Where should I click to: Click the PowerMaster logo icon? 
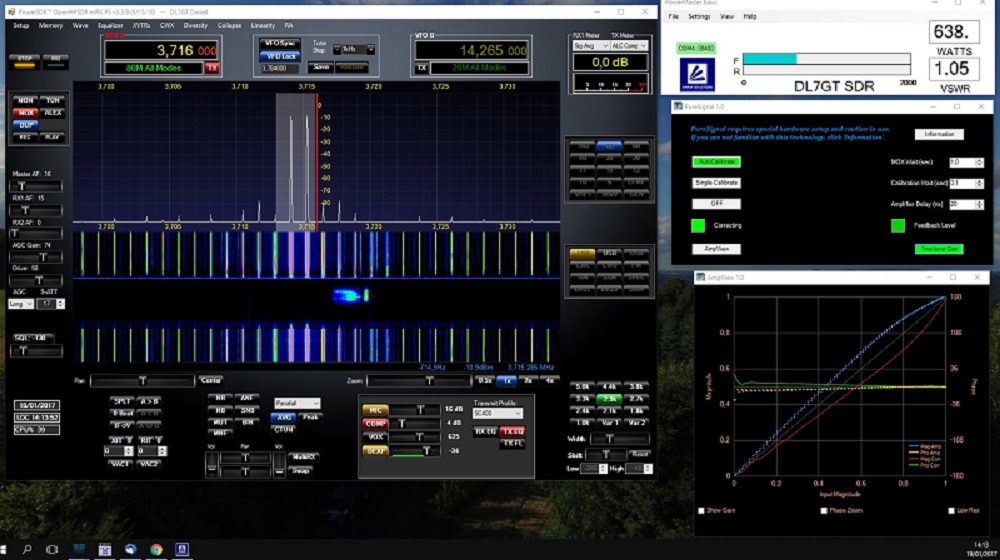[x=696, y=75]
